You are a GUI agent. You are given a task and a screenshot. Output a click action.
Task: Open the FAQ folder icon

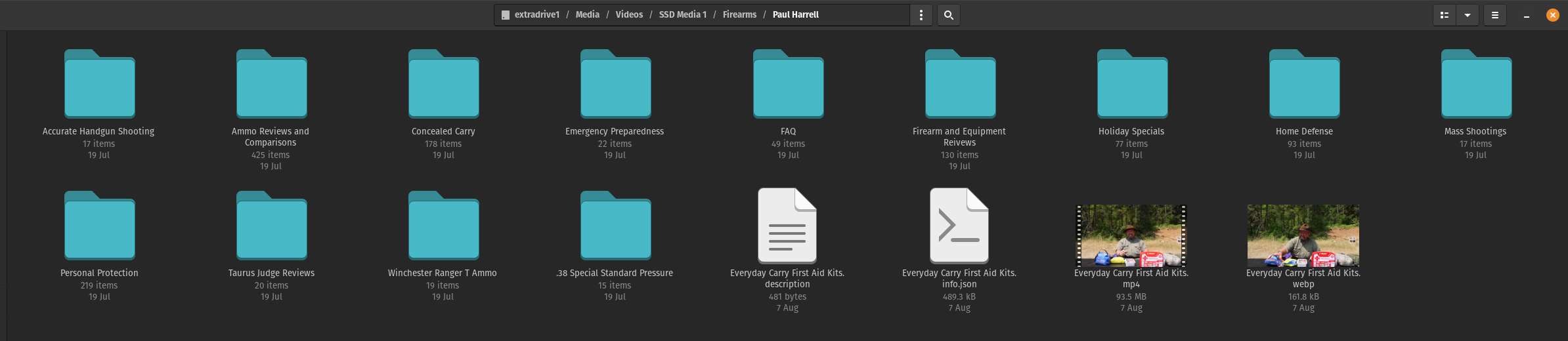pyautogui.click(x=788, y=84)
